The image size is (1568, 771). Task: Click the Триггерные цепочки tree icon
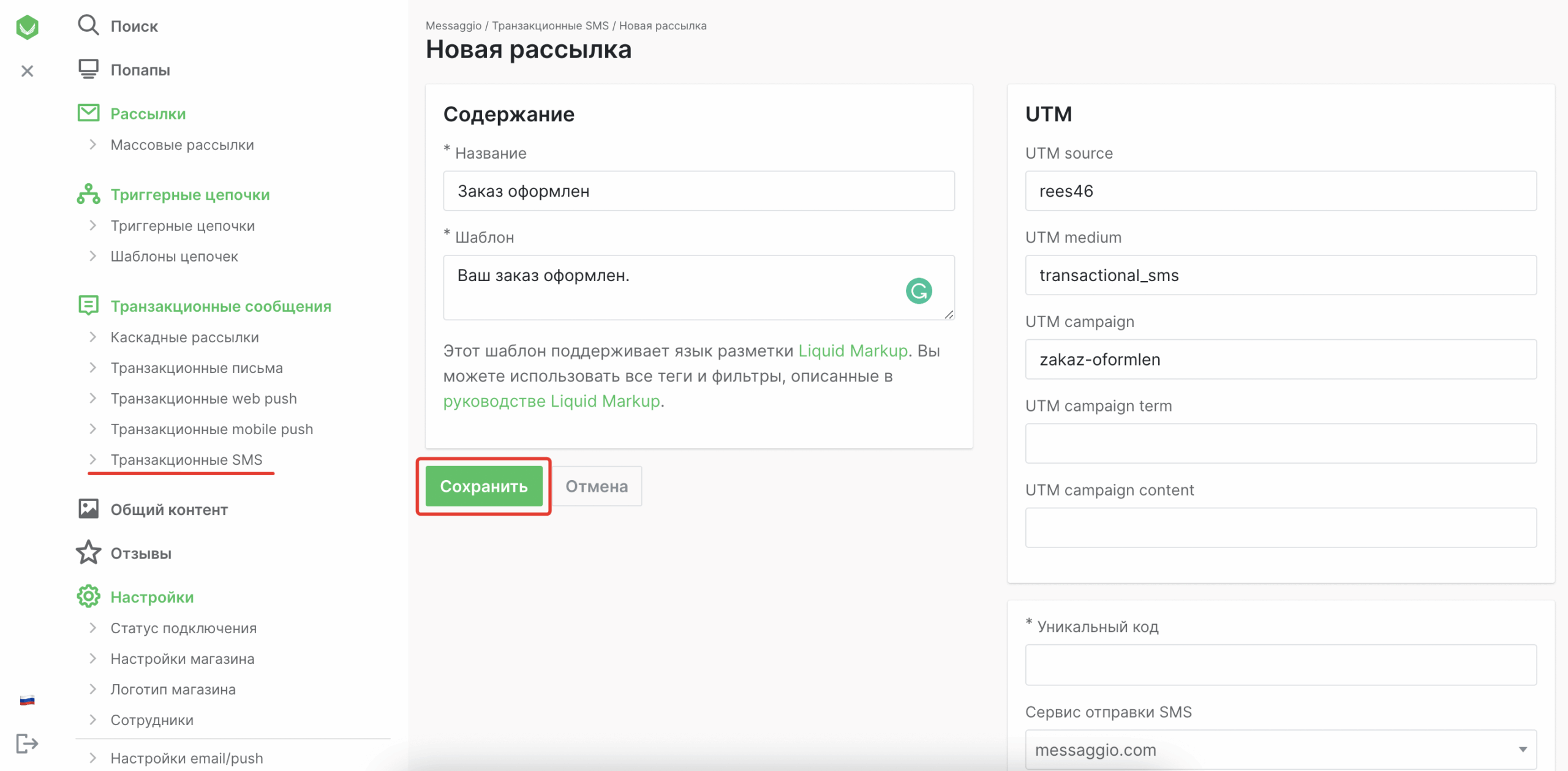[x=88, y=194]
